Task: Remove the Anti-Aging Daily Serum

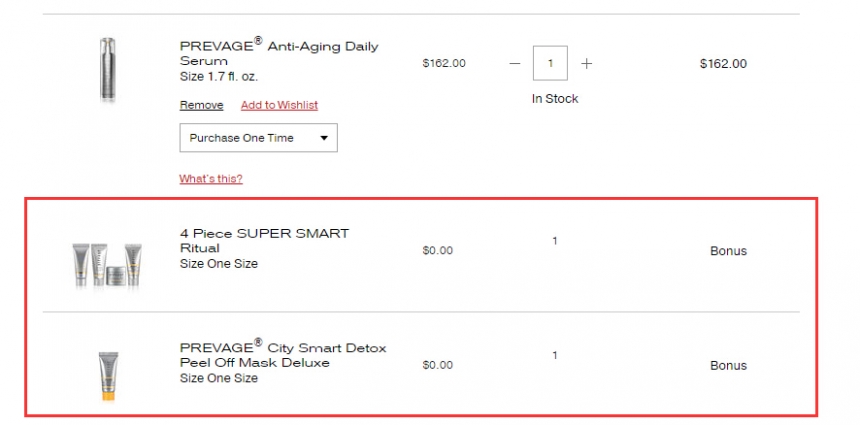Action: [x=201, y=105]
